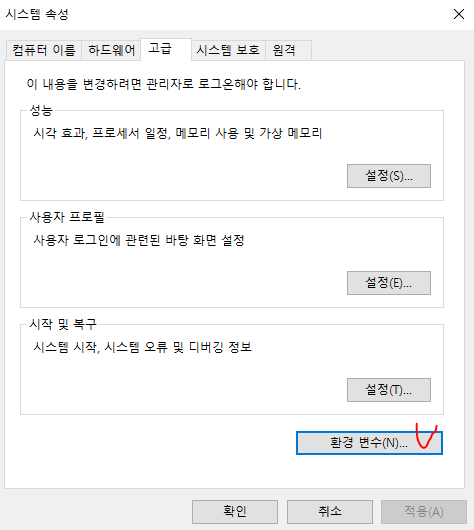Click the 시스템 시작, 시스템 오류 description text
474x530 pixels.
click(x=142, y=347)
